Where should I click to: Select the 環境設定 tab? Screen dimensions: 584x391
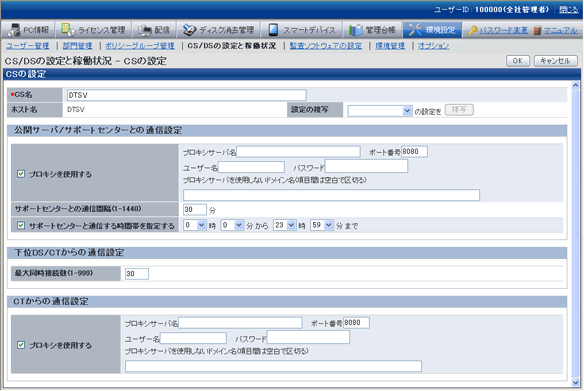tap(432, 30)
